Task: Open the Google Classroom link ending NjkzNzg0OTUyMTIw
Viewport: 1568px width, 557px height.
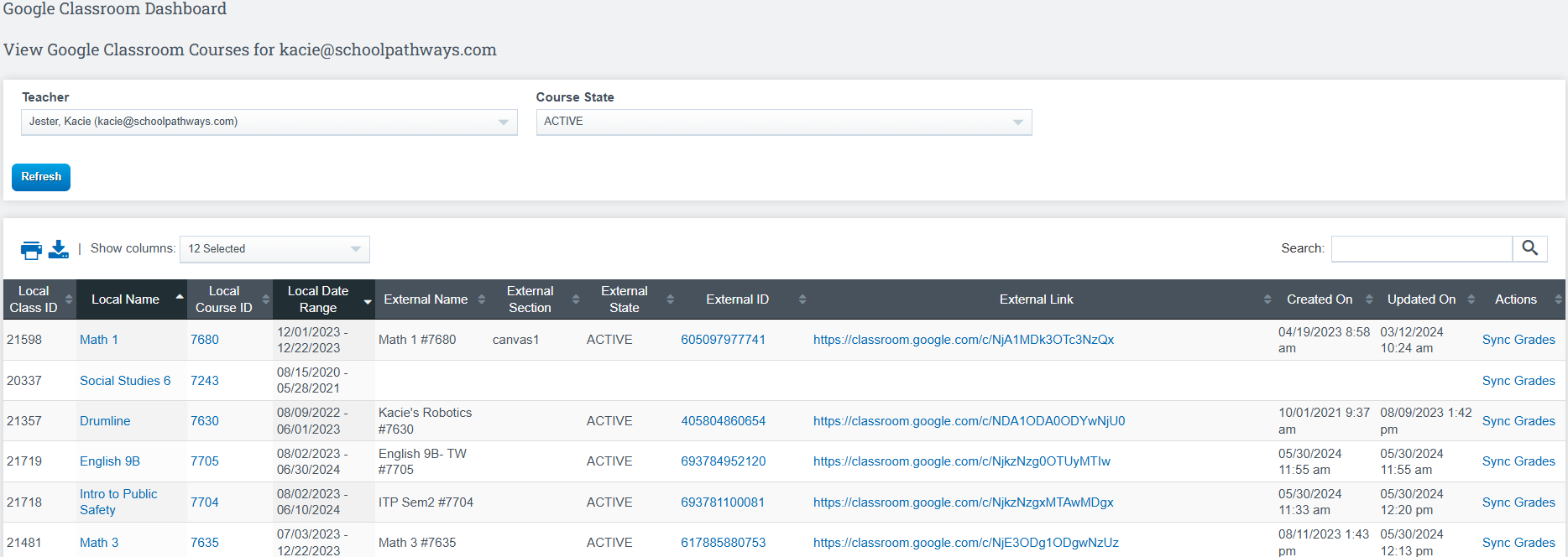Action: (x=962, y=461)
